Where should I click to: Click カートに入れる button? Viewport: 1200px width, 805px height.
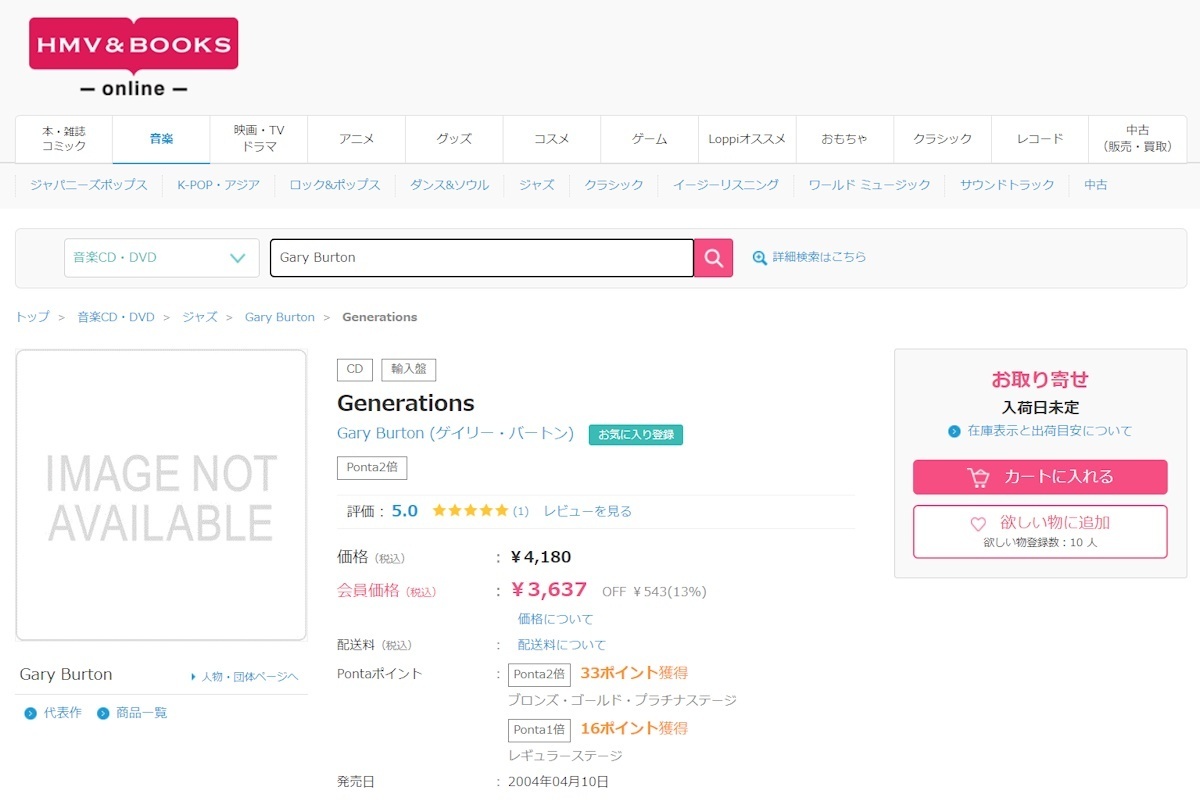(x=1040, y=477)
